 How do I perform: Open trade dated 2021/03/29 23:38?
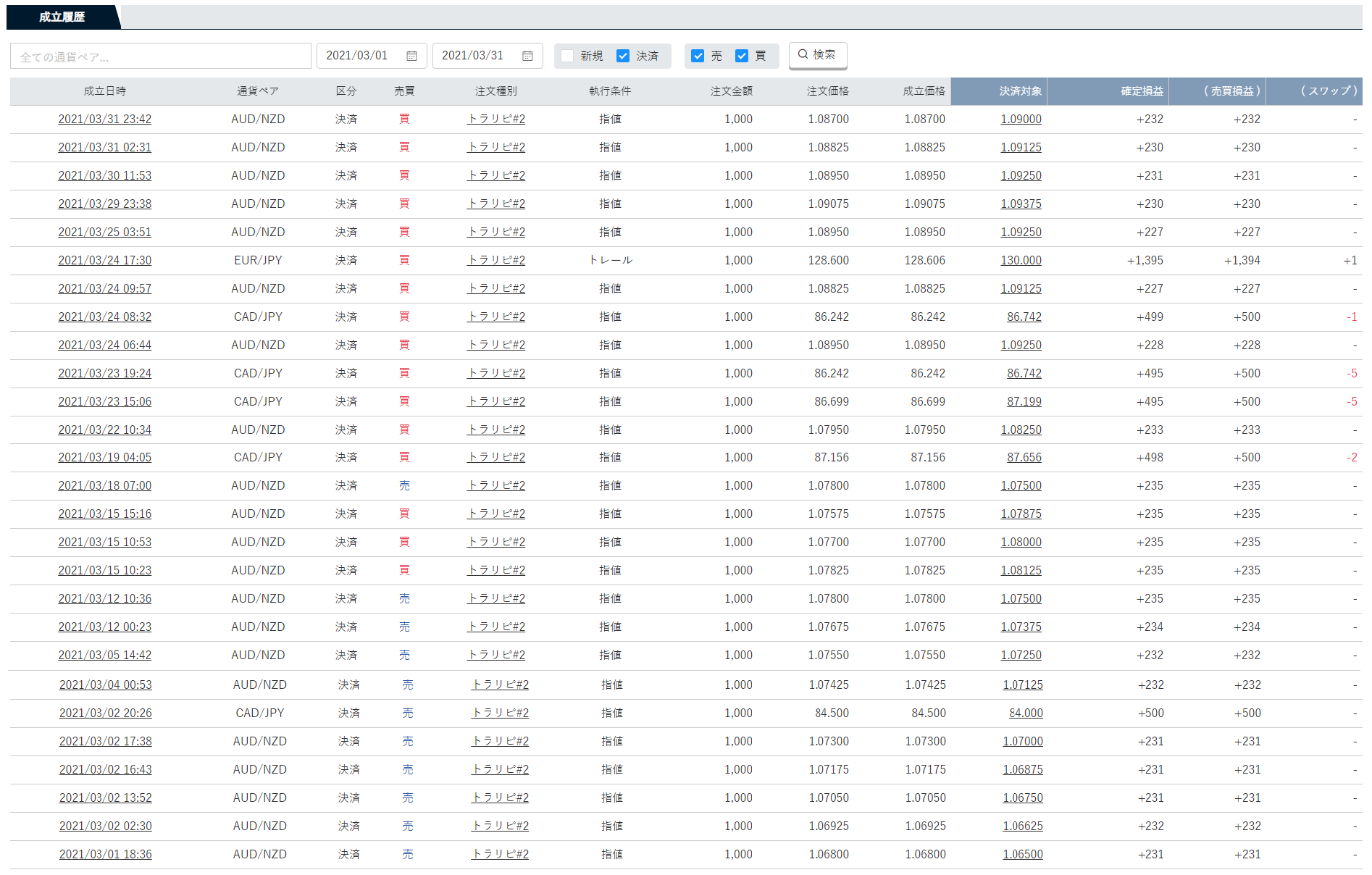pyautogui.click(x=105, y=204)
